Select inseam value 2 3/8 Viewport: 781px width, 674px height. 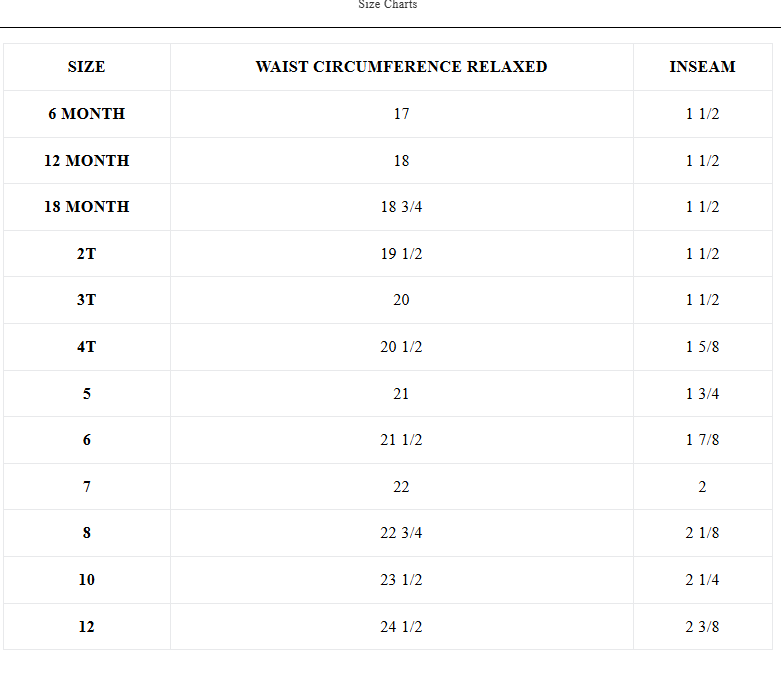click(702, 627)
